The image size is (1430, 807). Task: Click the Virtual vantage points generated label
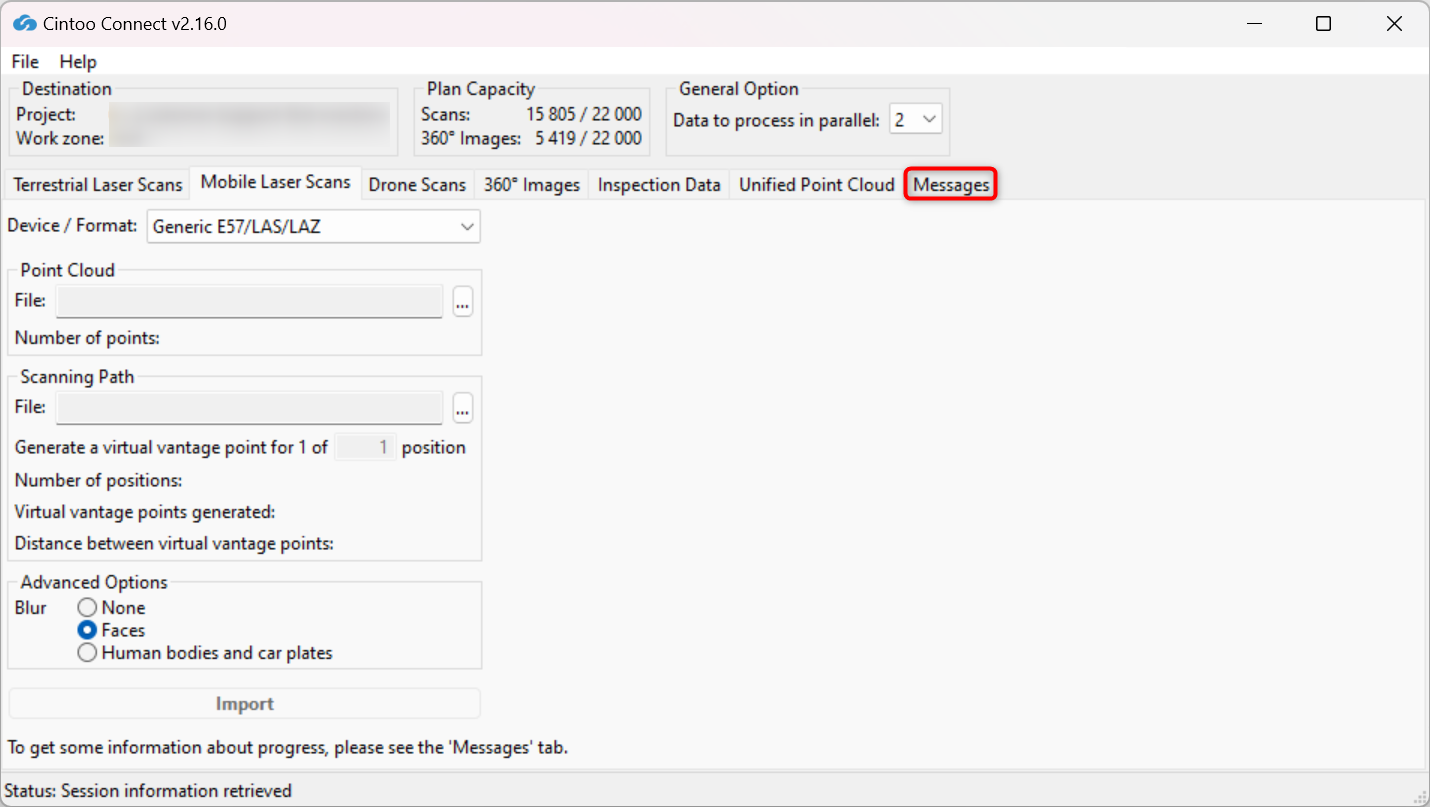[x=144, y=512]
